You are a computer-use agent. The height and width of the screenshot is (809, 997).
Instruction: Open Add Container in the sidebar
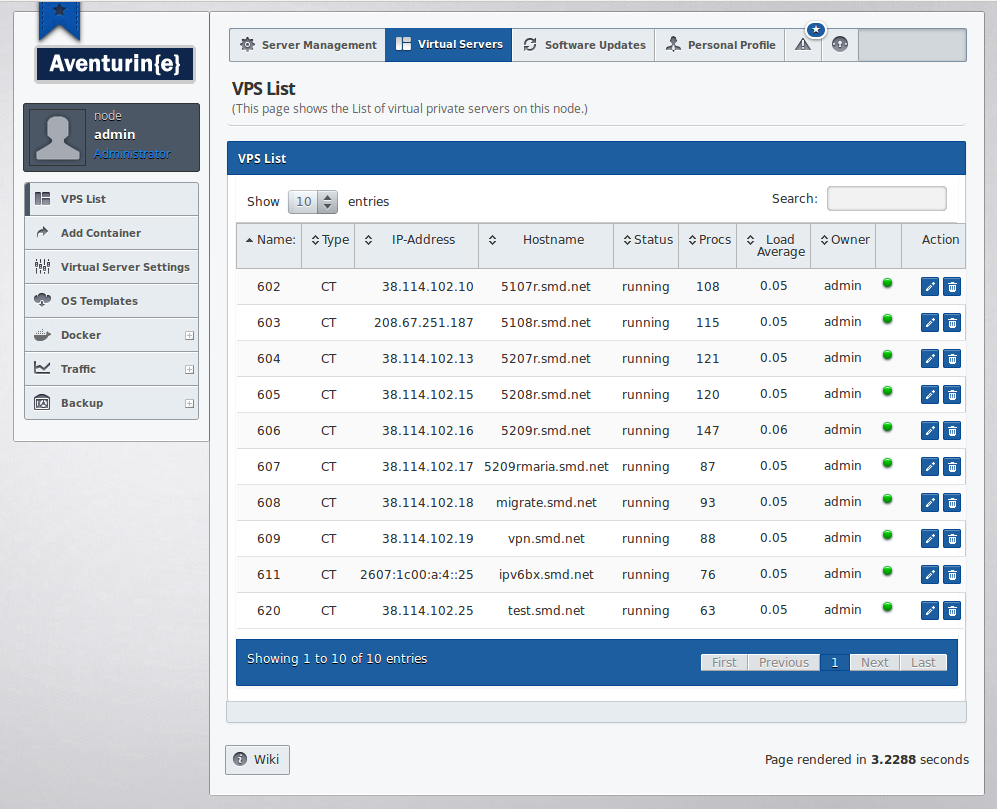tap(111, 233)
